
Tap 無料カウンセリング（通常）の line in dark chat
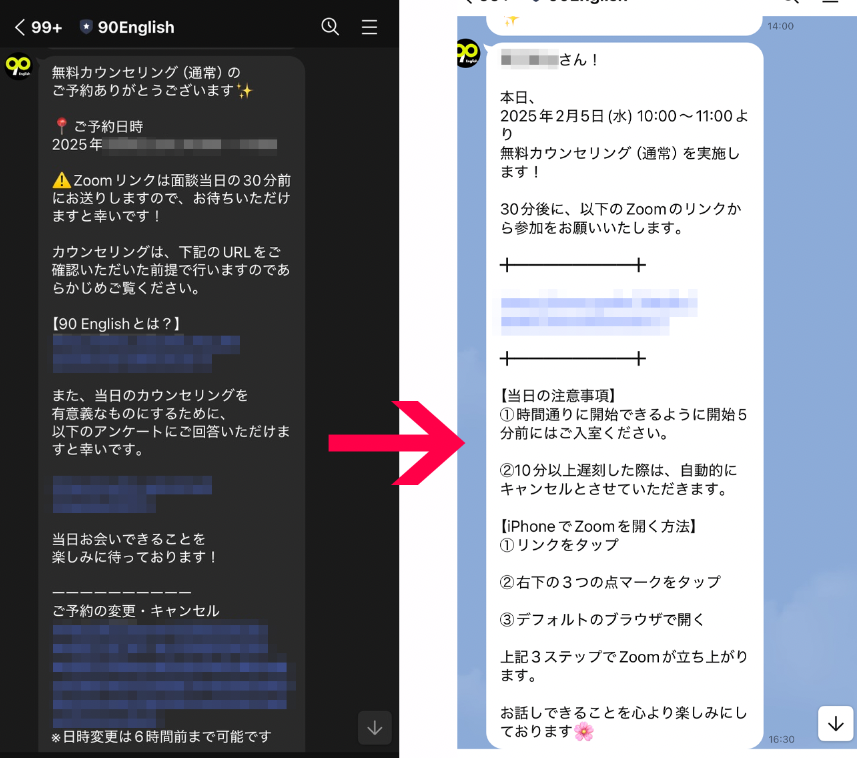point(146,72)
